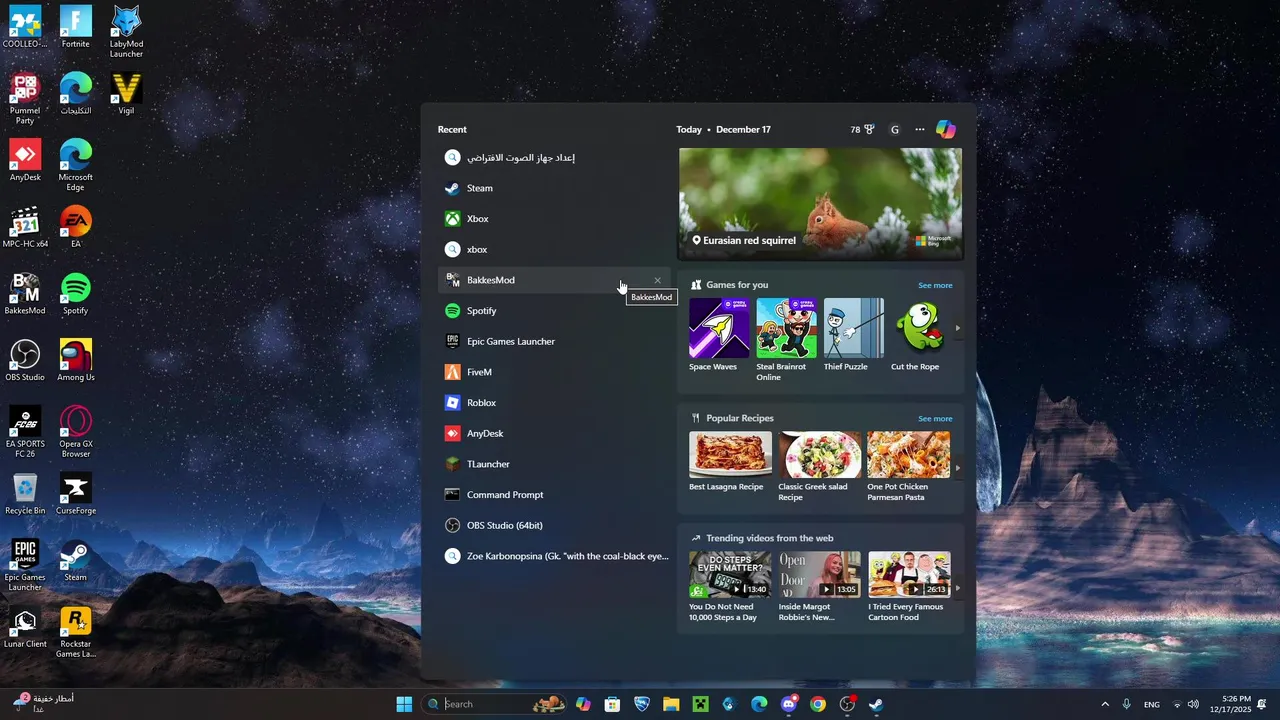Select the Zoe Karbonopsina search entry

point(554,556)
